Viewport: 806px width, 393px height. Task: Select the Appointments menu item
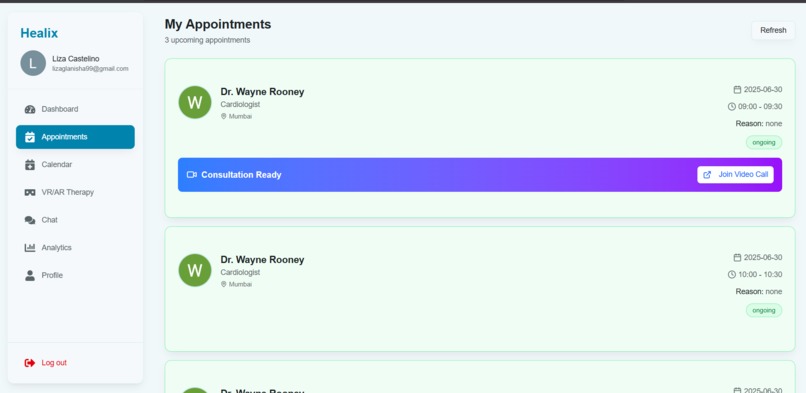[x=75, y=137]
